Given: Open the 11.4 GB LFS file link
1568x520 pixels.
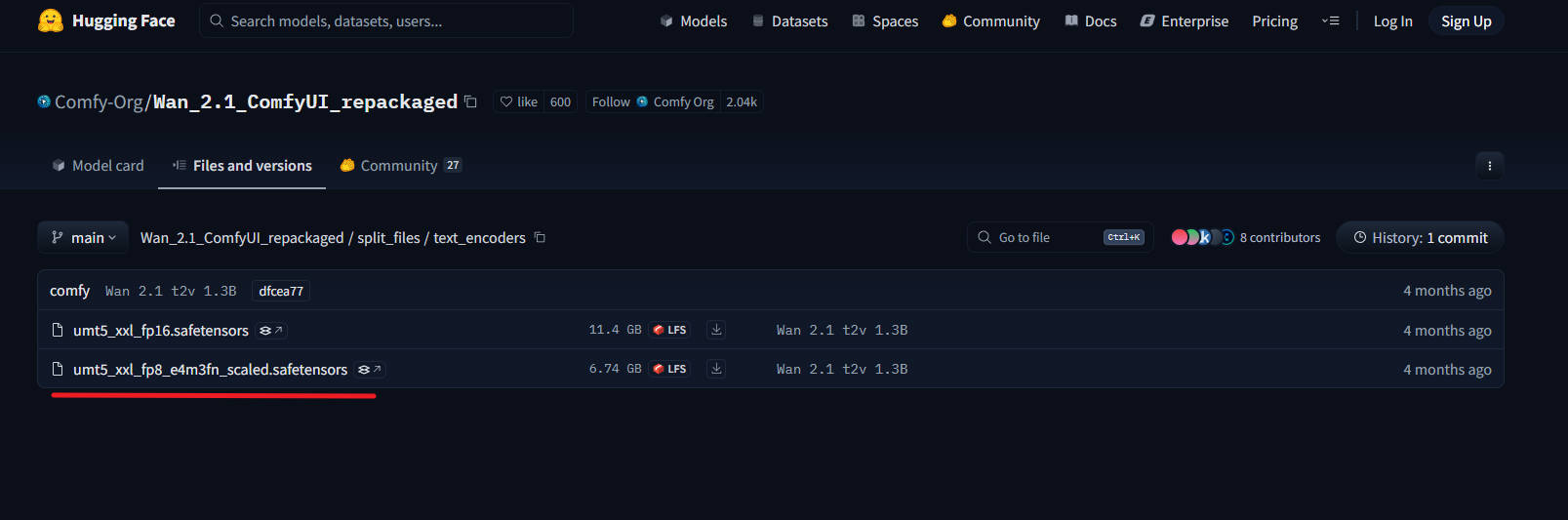Looking at the screenshot, I should point(639,330).
